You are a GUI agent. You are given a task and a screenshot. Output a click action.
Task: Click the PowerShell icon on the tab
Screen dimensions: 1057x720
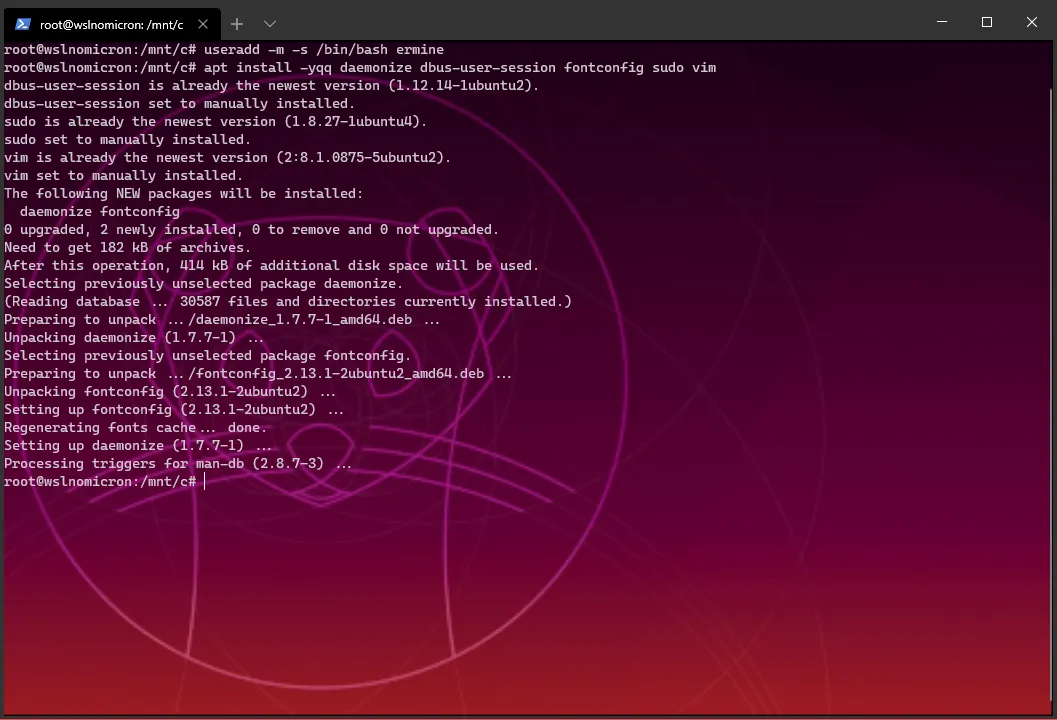click(x=22, y=23)
